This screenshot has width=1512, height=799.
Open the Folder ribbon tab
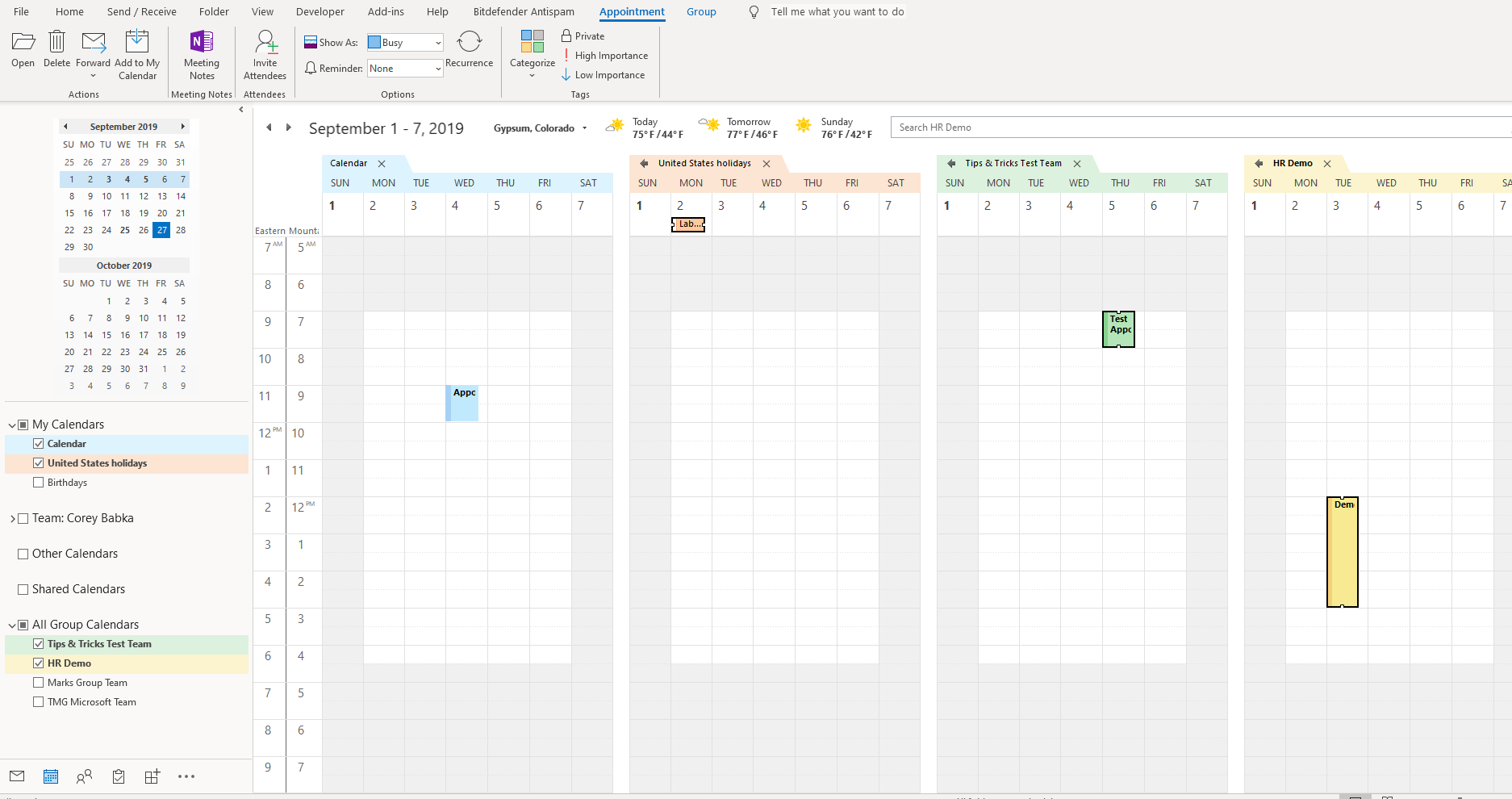click(214, 12)
